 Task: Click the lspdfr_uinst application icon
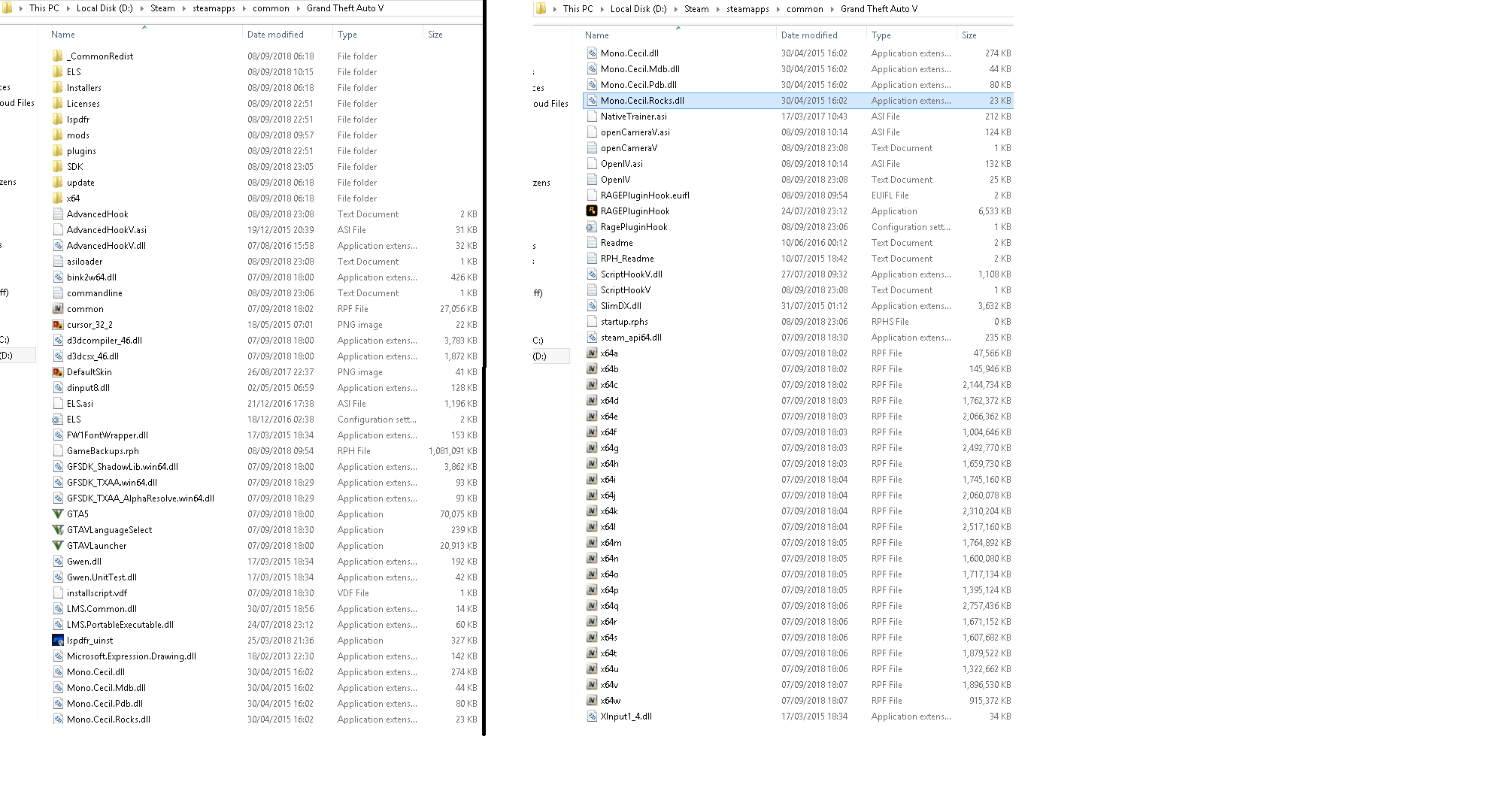58,641
